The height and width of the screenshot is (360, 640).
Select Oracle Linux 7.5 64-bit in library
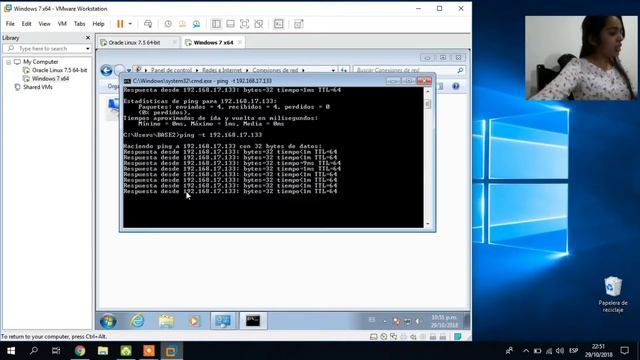tap(60, 70)
